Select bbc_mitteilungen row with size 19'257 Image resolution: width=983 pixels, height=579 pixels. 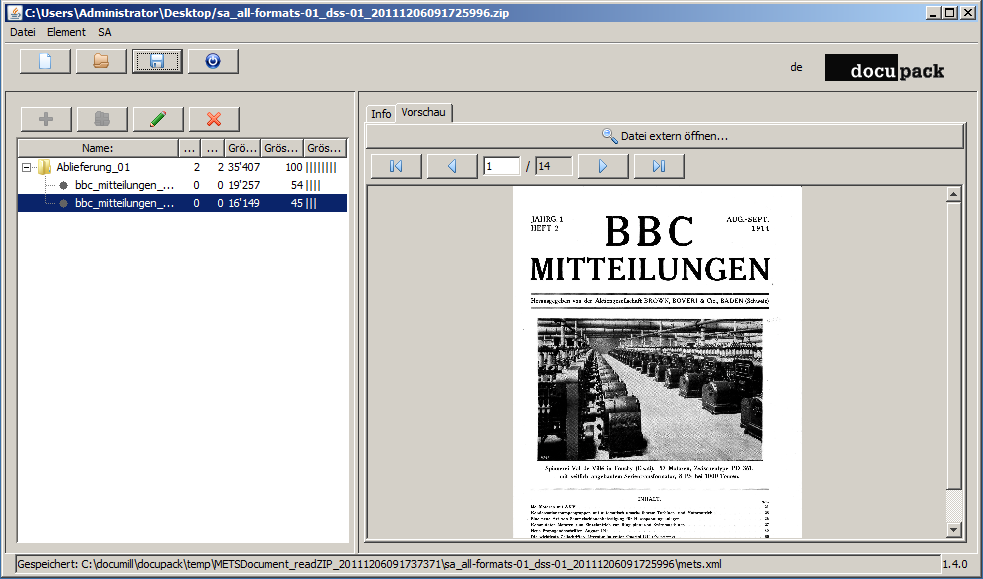(x=182, y=185)
